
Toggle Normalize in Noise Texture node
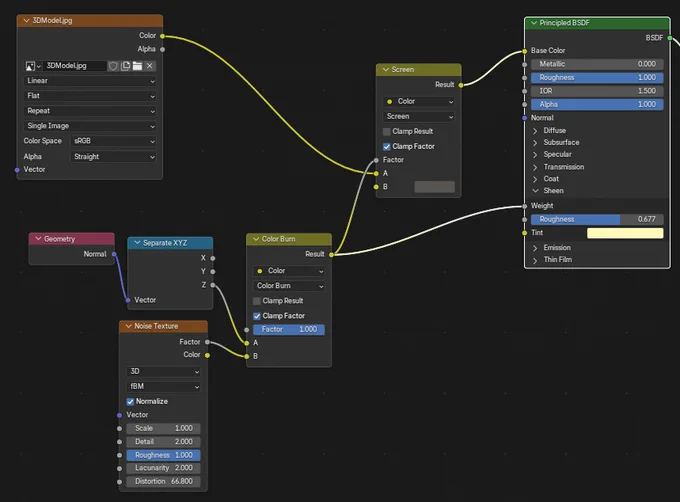(x=130, y=402)
